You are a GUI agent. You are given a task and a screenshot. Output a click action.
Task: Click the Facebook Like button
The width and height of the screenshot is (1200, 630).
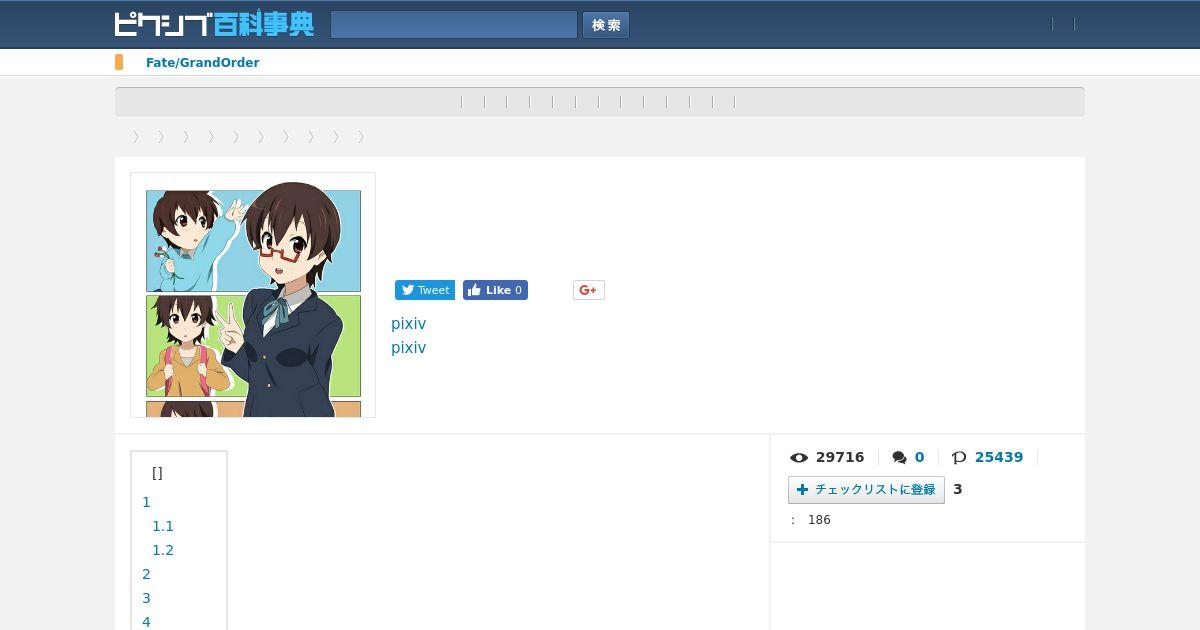click(495, 290)
